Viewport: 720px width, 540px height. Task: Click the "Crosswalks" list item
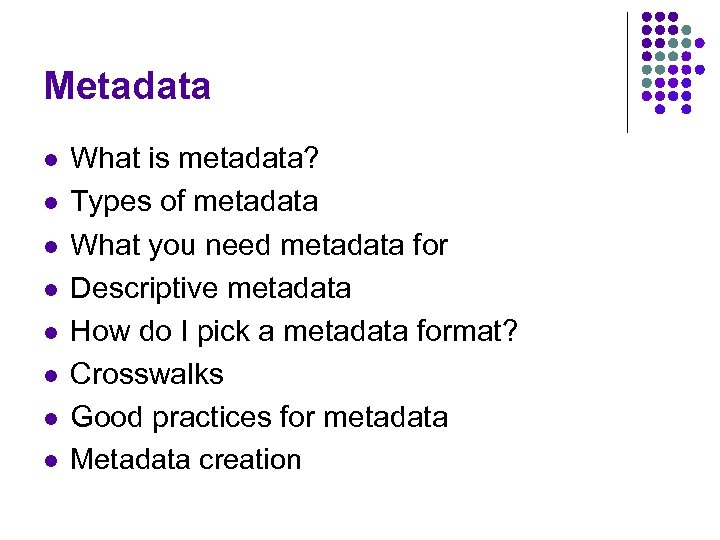[147, 374]
